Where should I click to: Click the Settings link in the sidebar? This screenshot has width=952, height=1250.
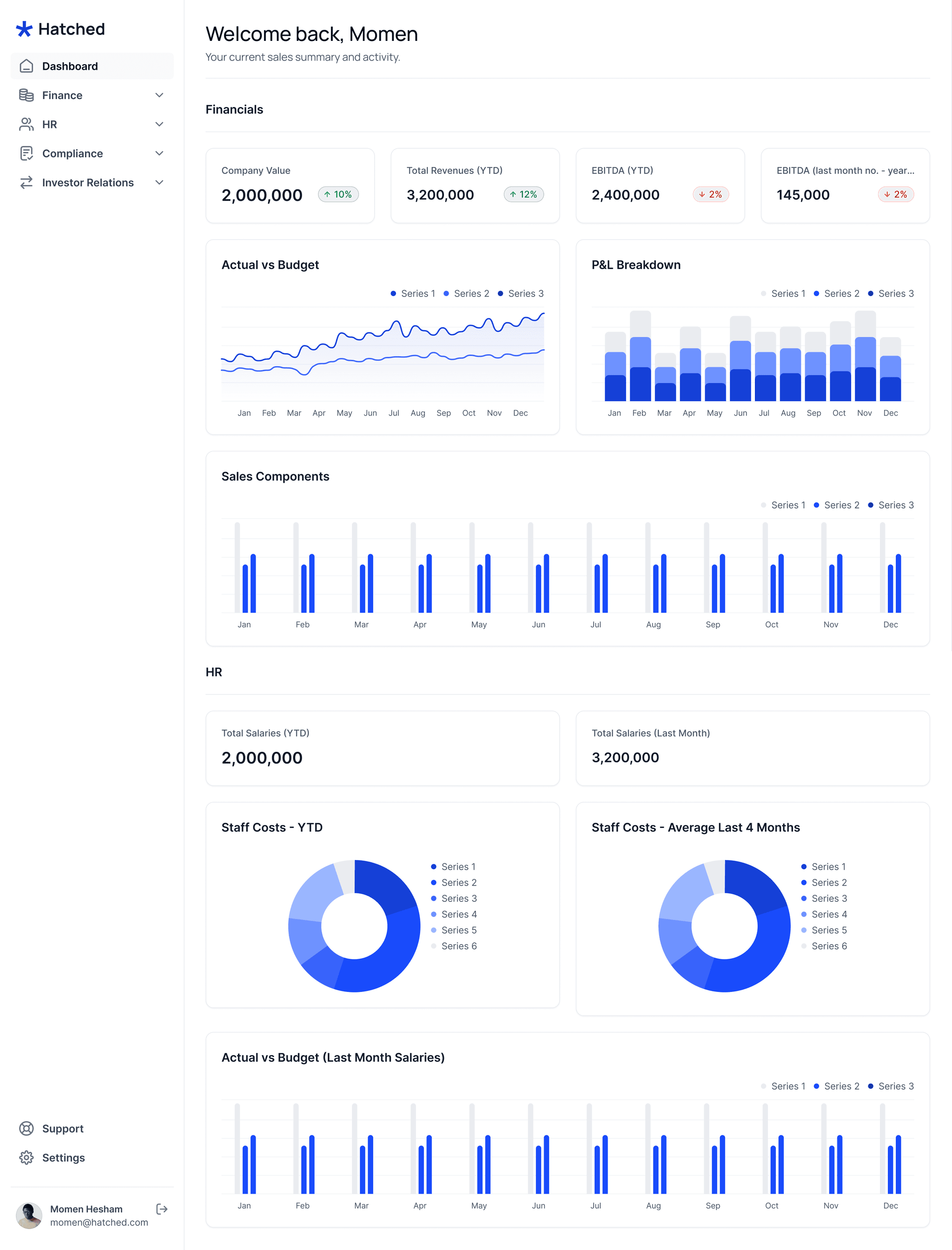click(x=64, y=1157)
